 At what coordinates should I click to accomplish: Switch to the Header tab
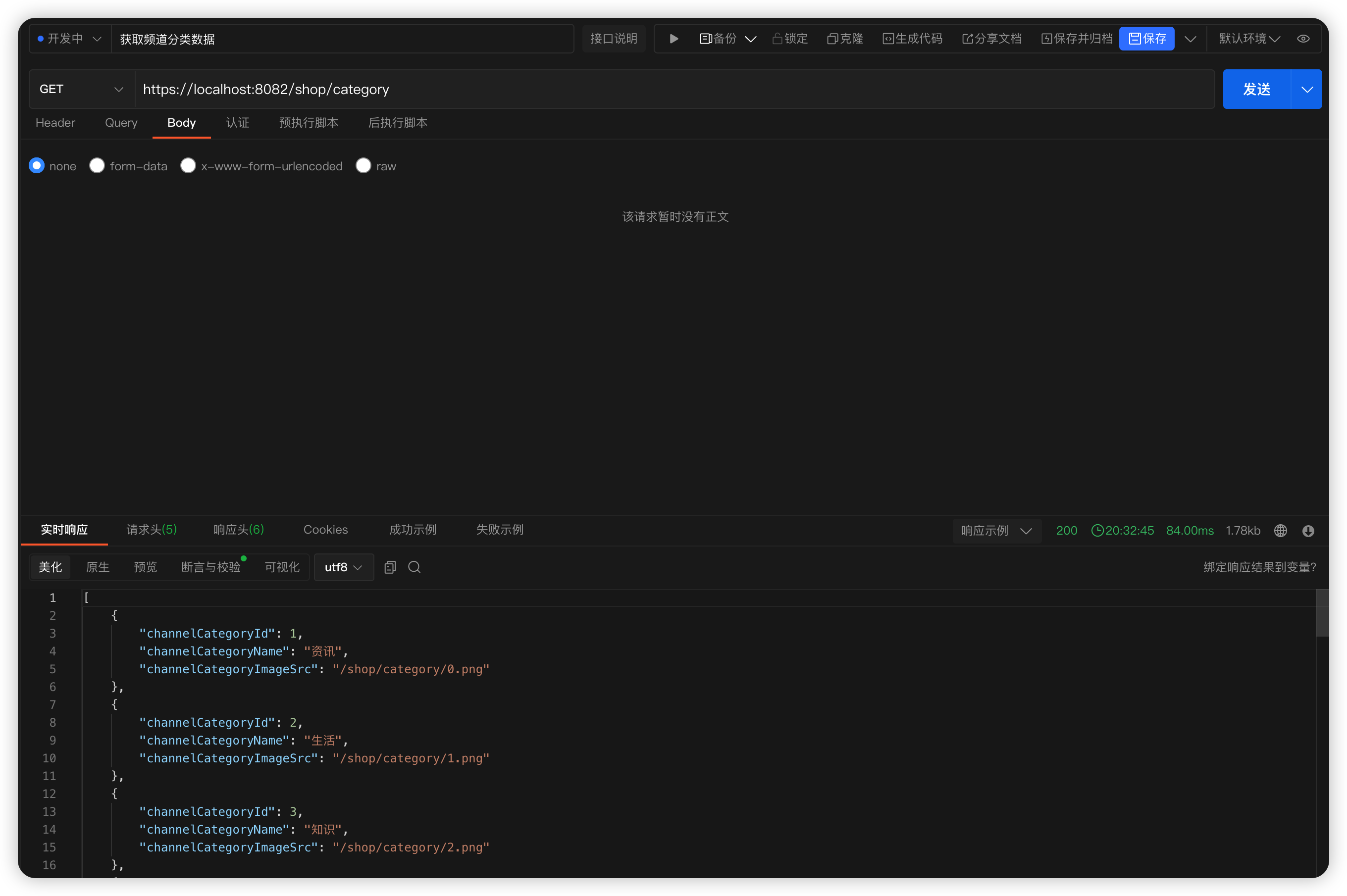pos(55,123)
